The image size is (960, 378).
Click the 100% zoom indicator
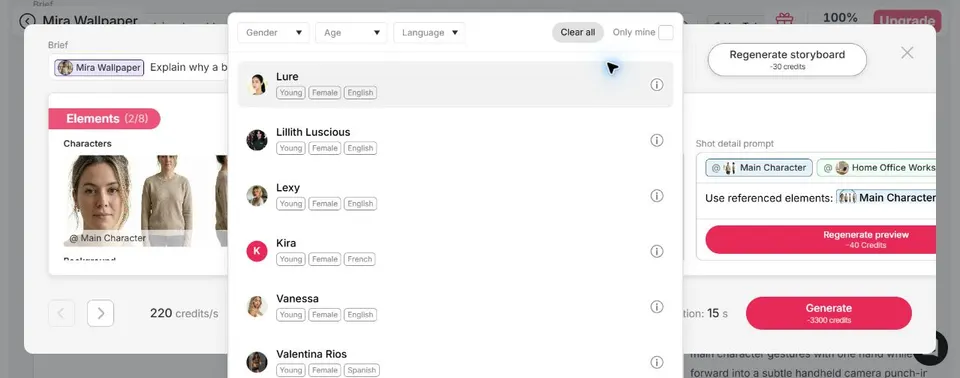pyautogui.click(x=840, y=18)
